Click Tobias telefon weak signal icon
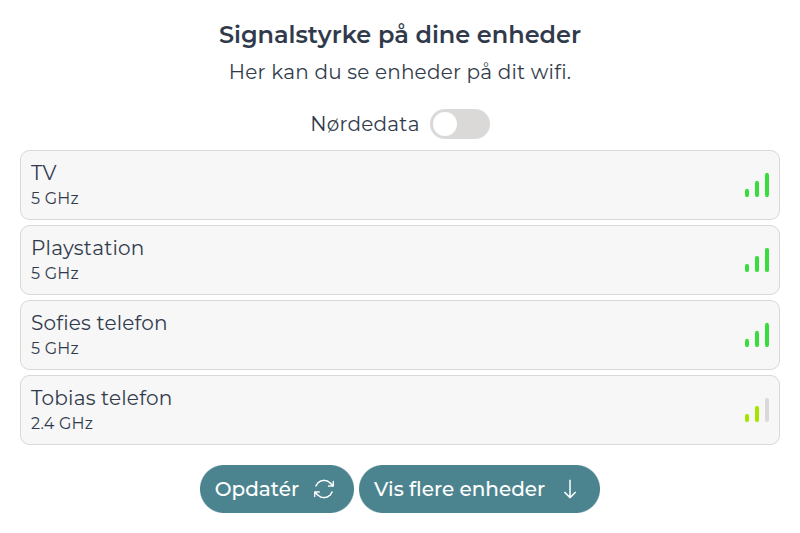The height and width of the screenshot is (533, 800). tap(757, 411)
